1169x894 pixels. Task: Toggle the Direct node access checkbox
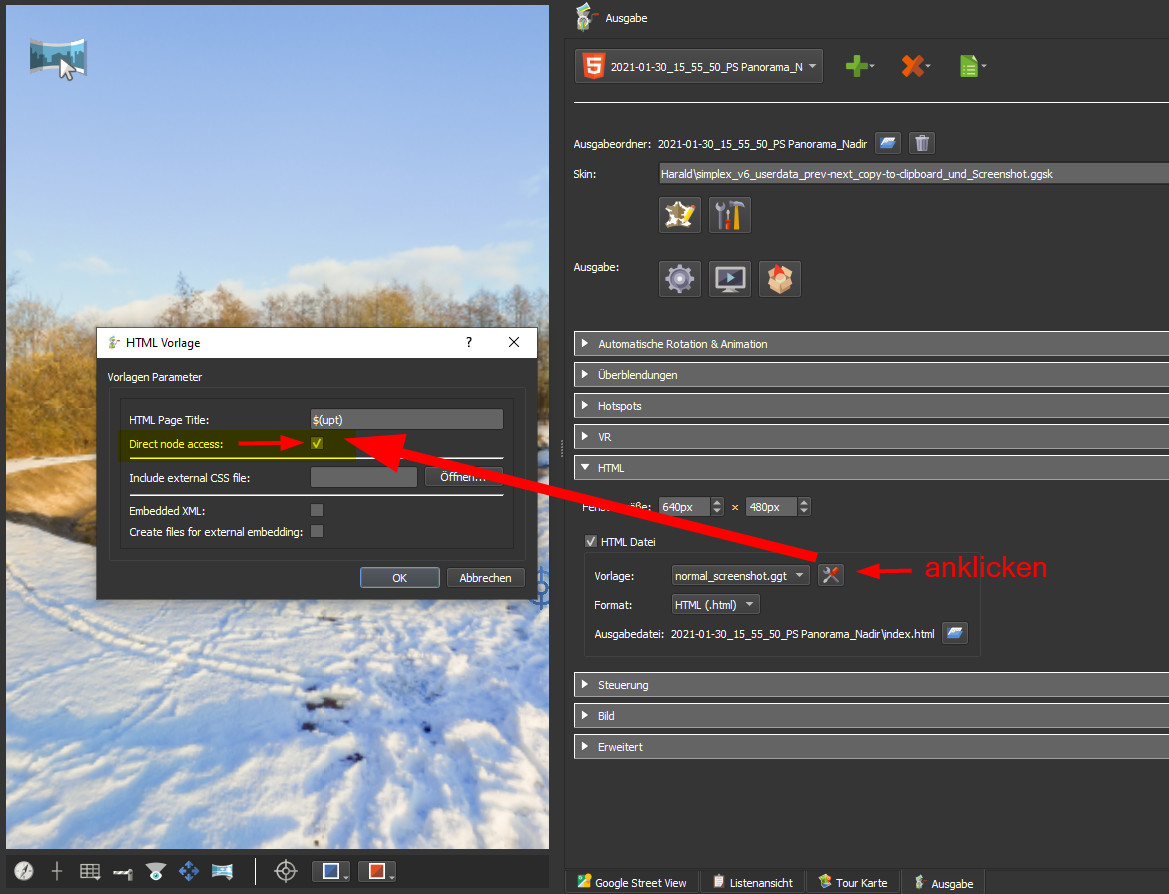coord(317,443)
